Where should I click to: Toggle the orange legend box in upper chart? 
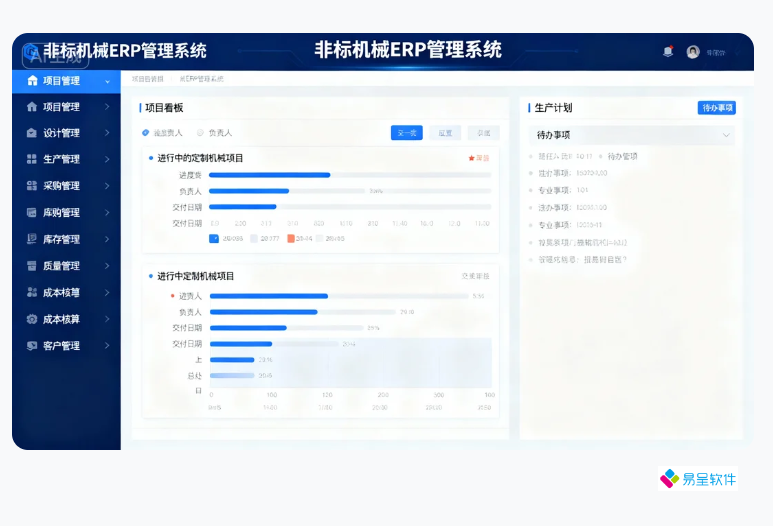click(291, 239)
